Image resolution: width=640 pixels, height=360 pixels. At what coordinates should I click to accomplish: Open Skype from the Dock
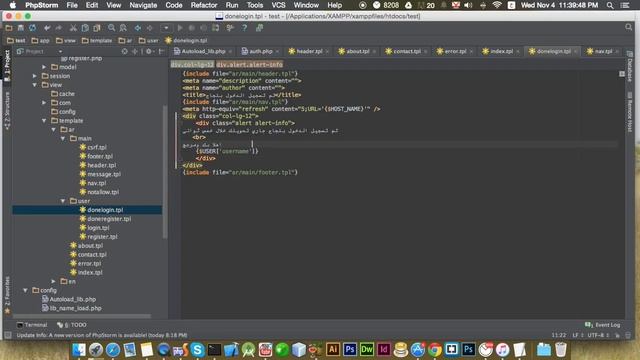(197, 350)
